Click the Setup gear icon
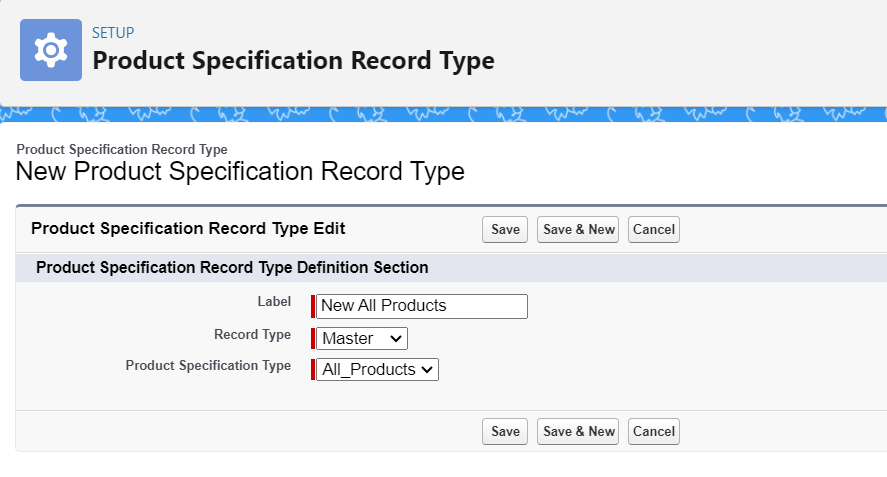The image size is (887, 477). point(51,50)
